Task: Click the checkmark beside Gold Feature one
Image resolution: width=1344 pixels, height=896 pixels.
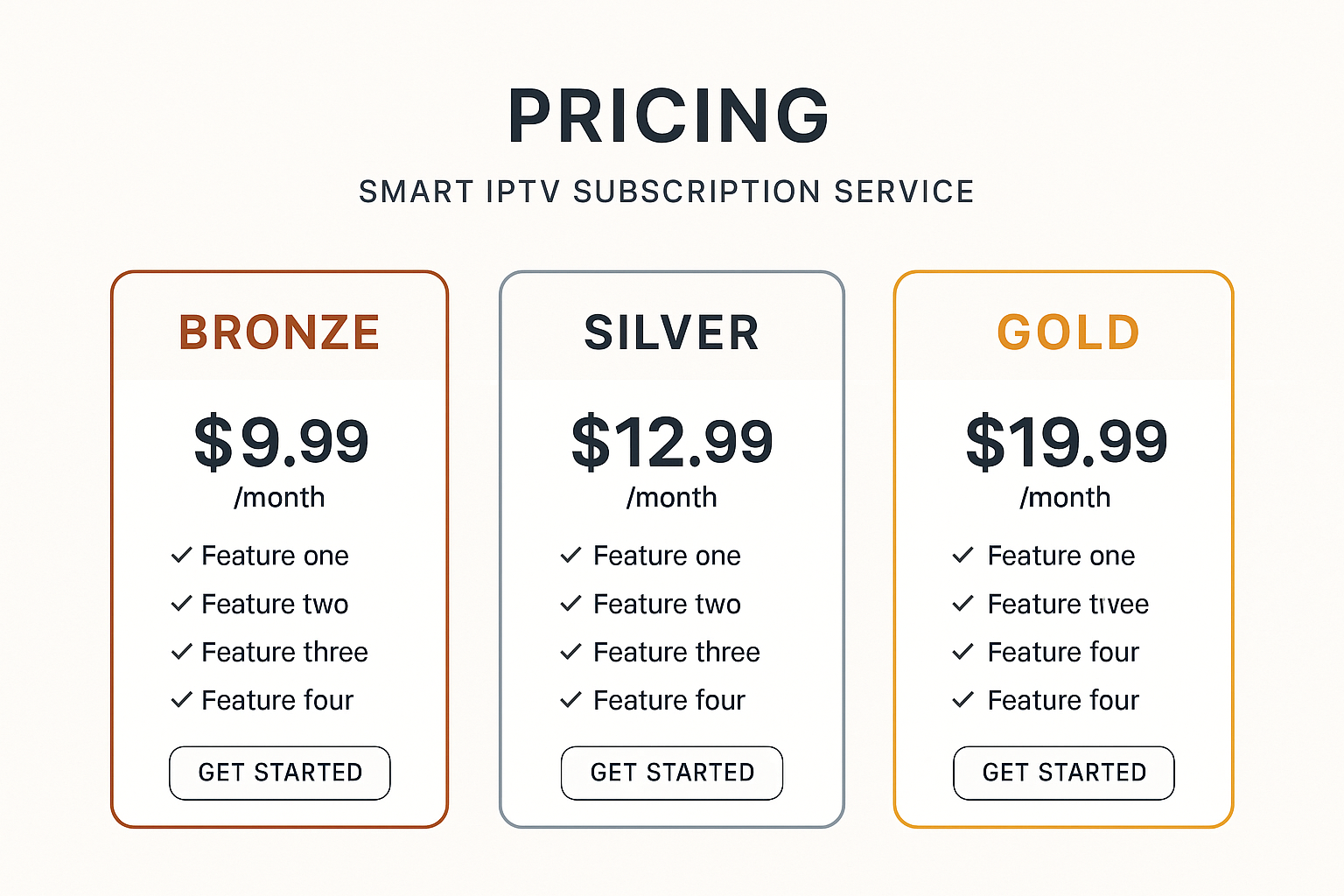Action: pos(962,555)
